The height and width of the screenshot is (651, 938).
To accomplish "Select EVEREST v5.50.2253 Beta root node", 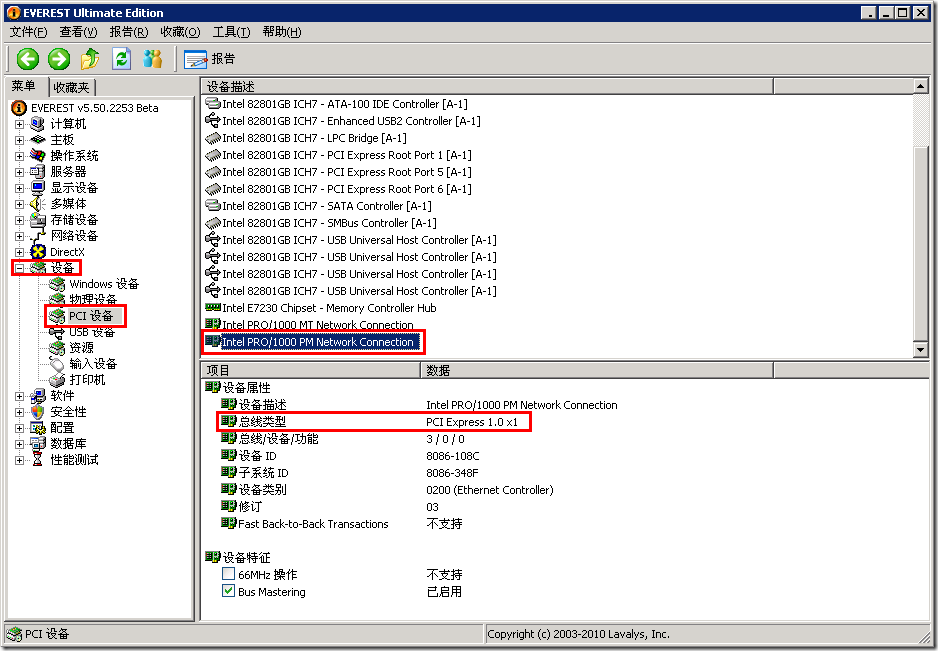I will pyautogui.click(x=85, y=108).
